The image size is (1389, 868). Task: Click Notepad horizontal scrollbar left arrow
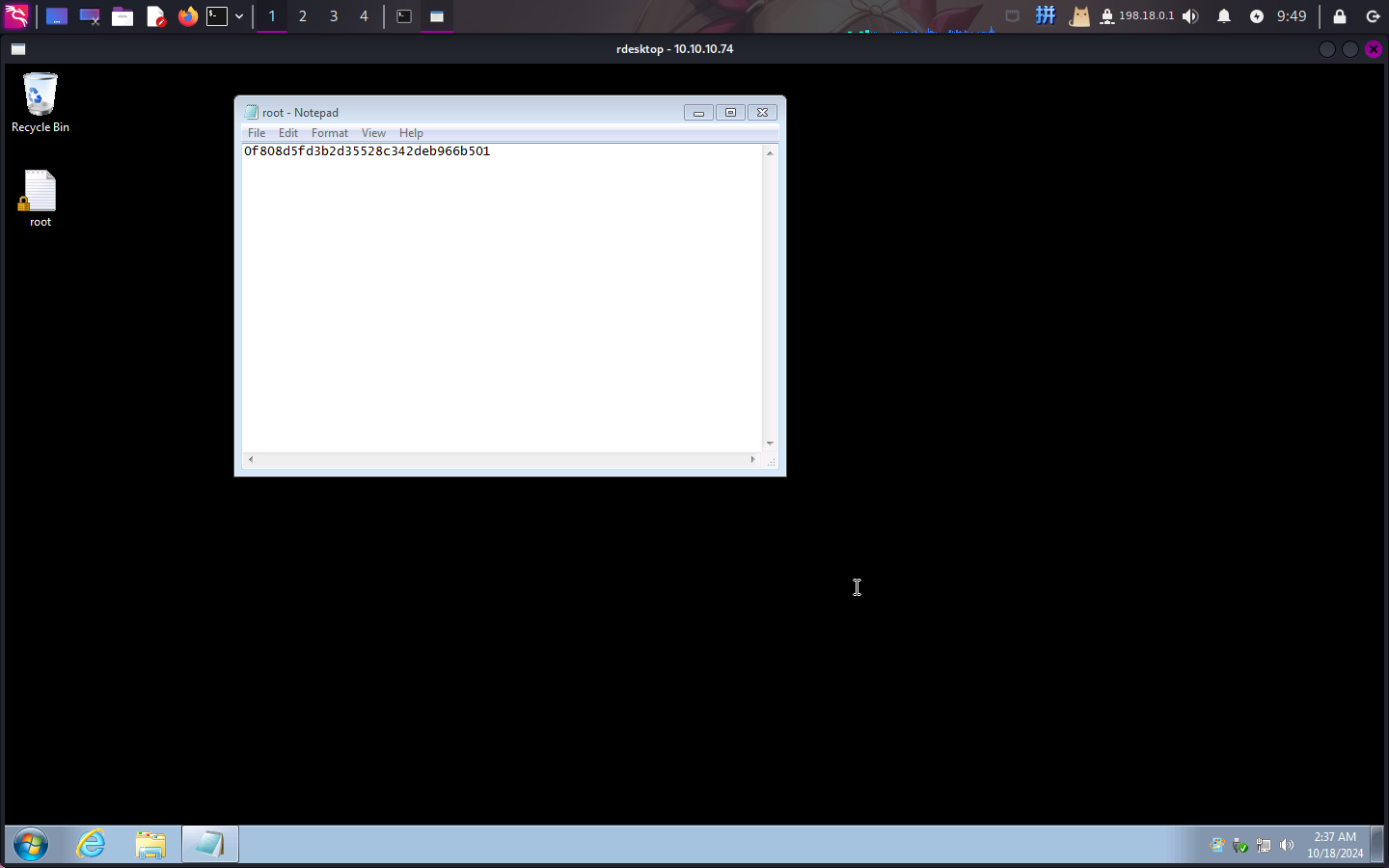pyautogui.click(x=251, y=459)
